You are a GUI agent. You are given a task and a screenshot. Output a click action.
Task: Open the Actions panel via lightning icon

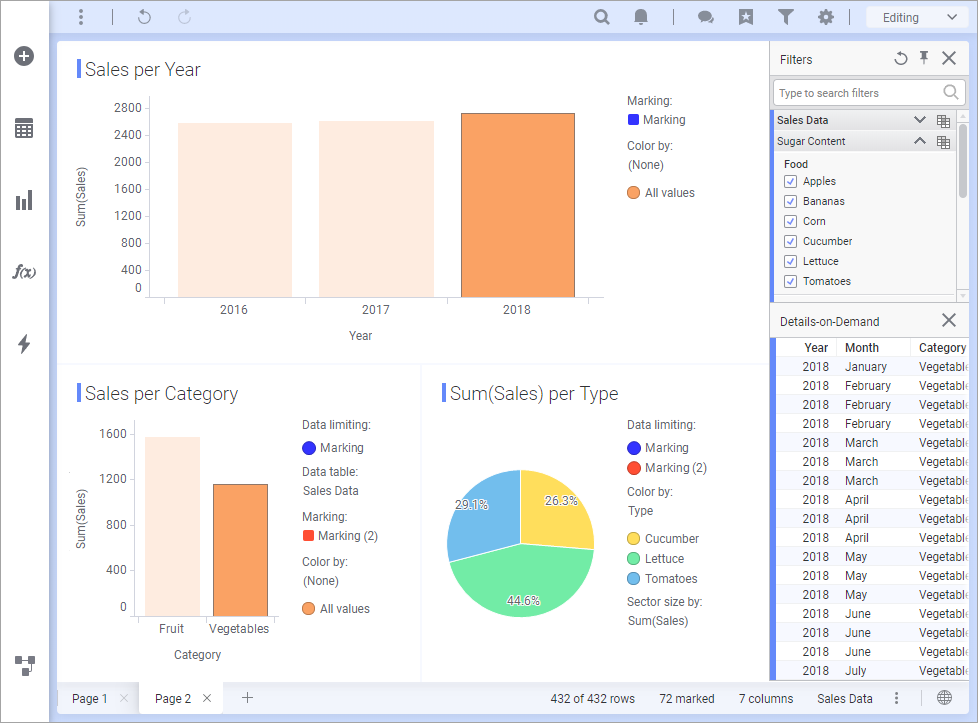(x=23, y=344)
